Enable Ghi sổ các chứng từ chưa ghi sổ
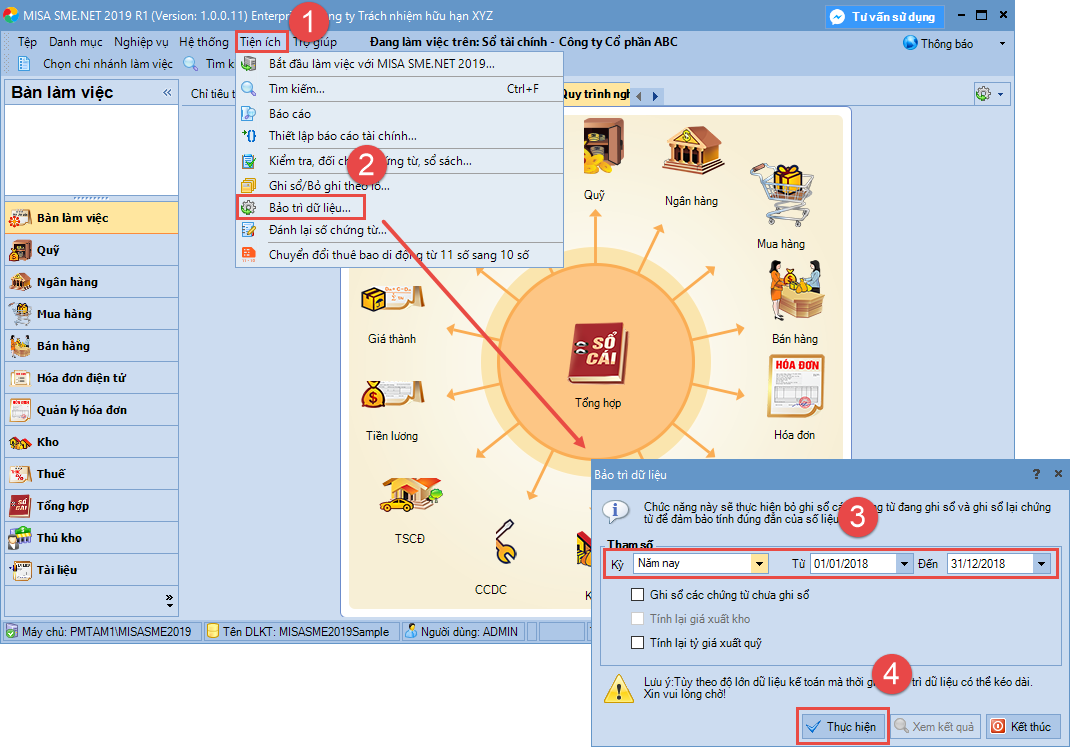This screenshot has width=1077, height=754. 638,595
